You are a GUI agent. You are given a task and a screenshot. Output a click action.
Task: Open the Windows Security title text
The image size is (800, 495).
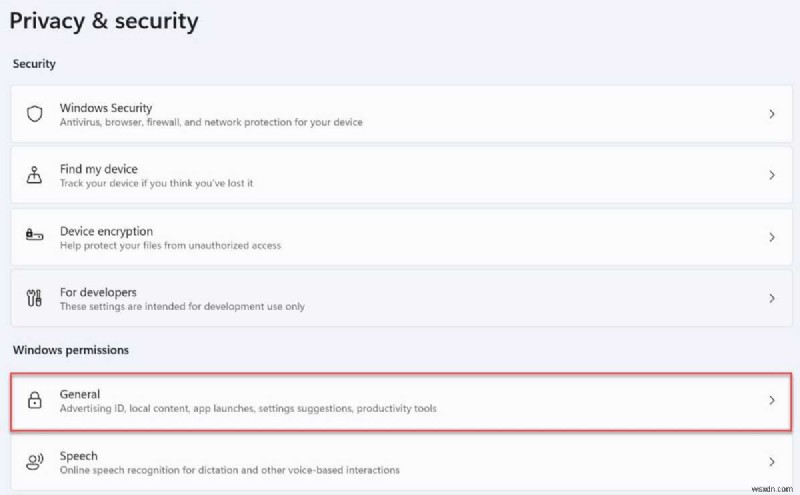click(105, 107)
